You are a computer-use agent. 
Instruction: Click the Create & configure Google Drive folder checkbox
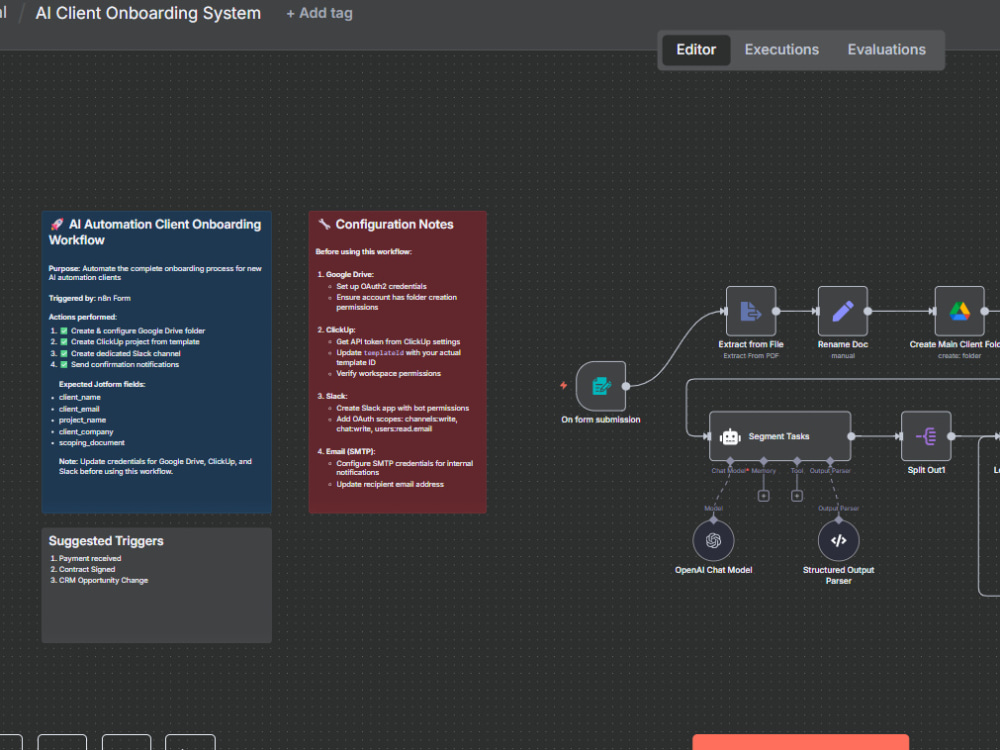pos(64,331)
